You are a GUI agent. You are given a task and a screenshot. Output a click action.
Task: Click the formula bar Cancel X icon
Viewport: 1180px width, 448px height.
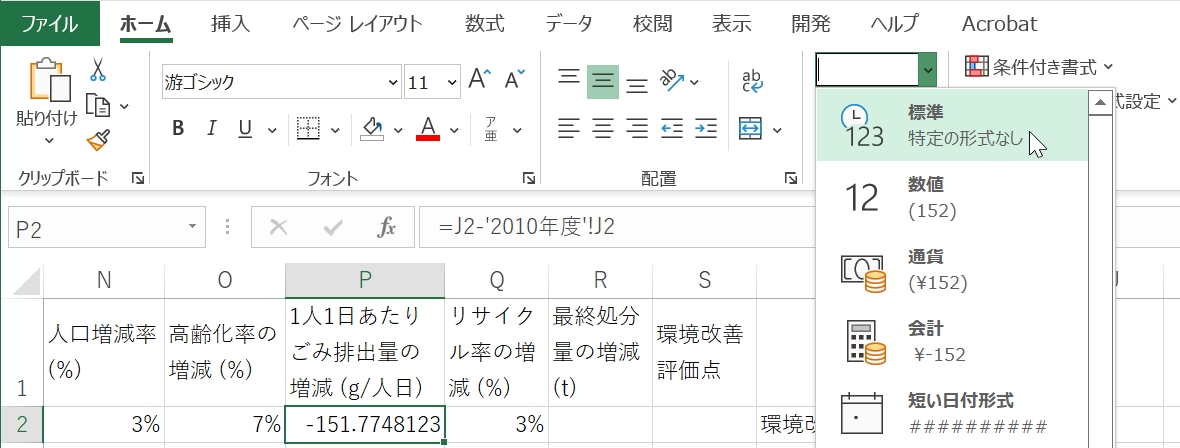point(278,227)
